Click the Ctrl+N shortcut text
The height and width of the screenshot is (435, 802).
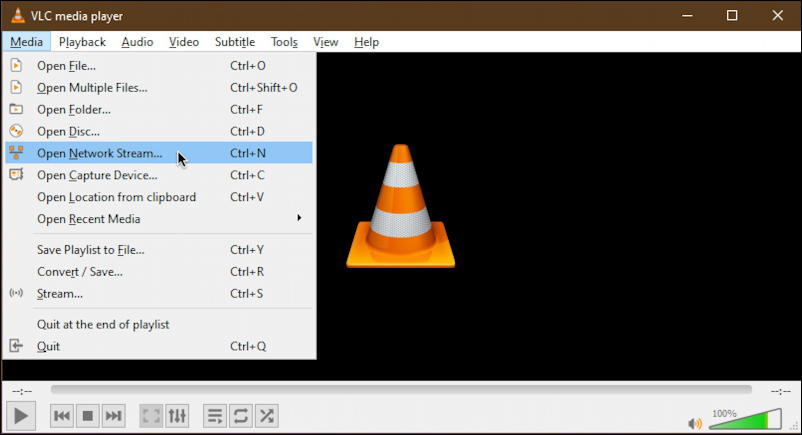(x=248, y=153)
